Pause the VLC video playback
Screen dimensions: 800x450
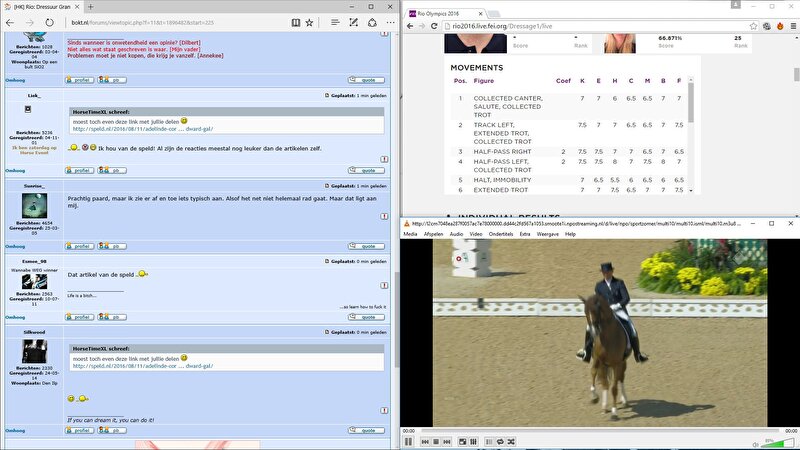tap(408, 441)
